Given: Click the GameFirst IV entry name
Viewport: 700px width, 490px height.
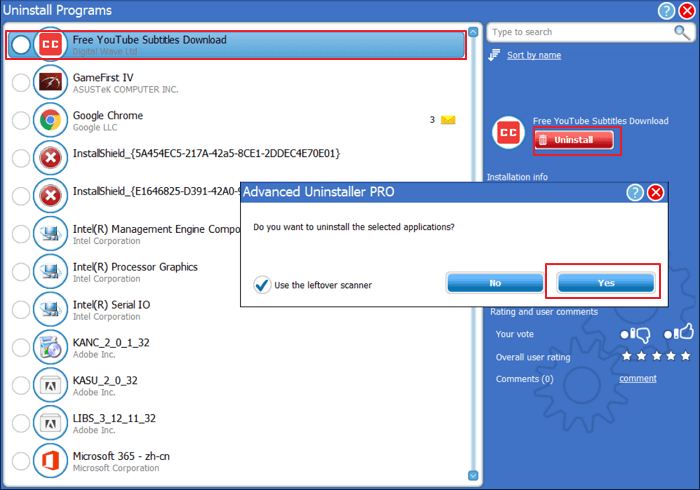Looking at the screenshot, I should click(103, 78).
